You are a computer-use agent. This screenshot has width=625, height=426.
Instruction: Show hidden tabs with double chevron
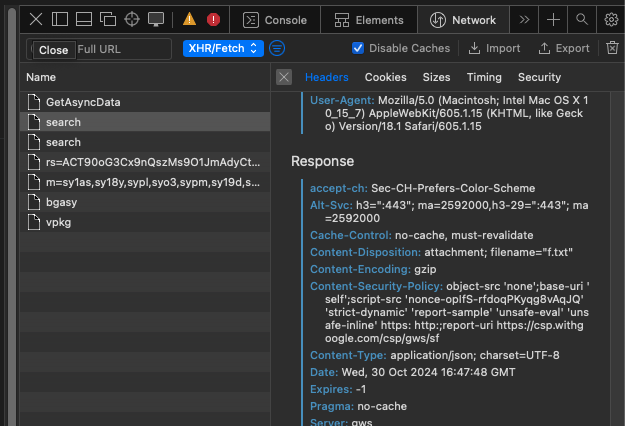524,20
